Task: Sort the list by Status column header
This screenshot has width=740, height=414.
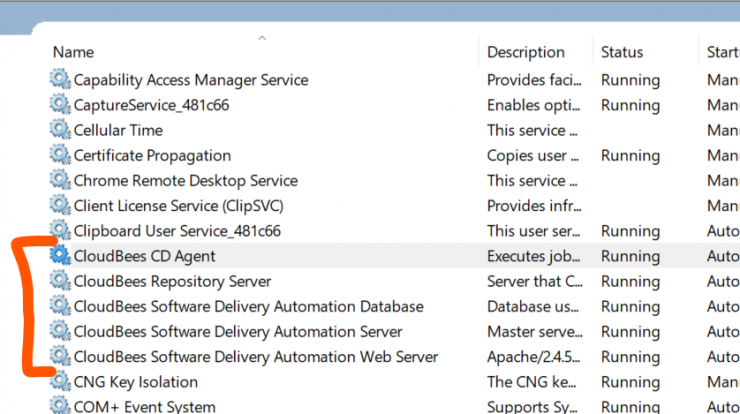Action: 622,52
